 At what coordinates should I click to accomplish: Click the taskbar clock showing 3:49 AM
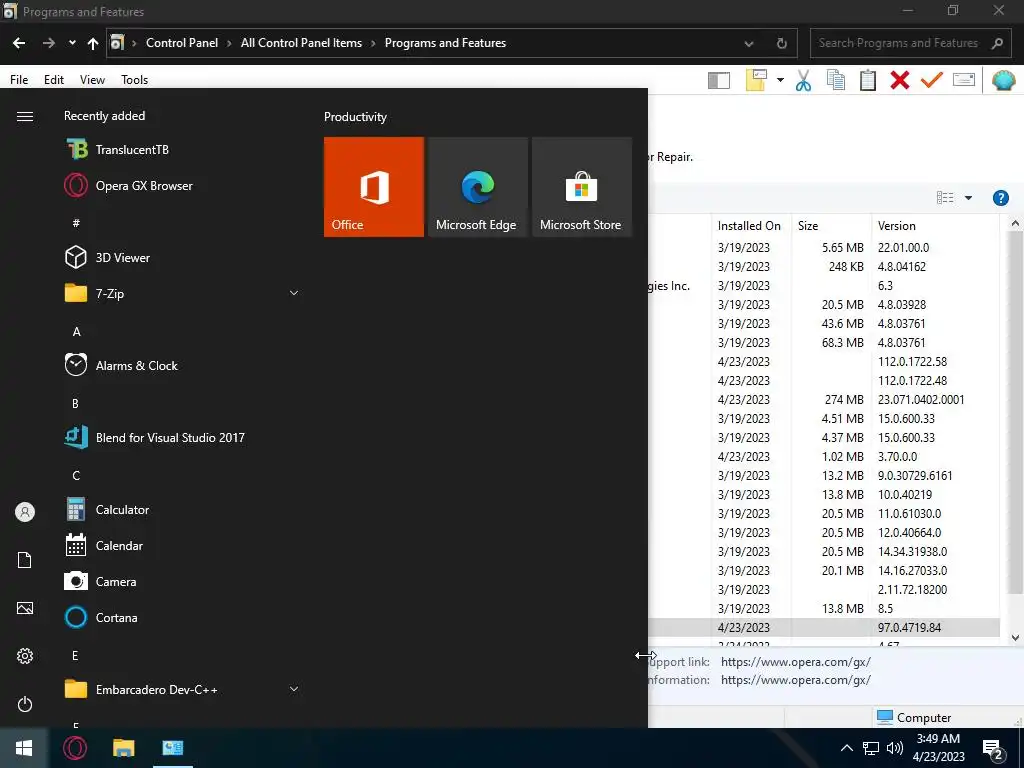pyautogui.click(x=938, y=748)
